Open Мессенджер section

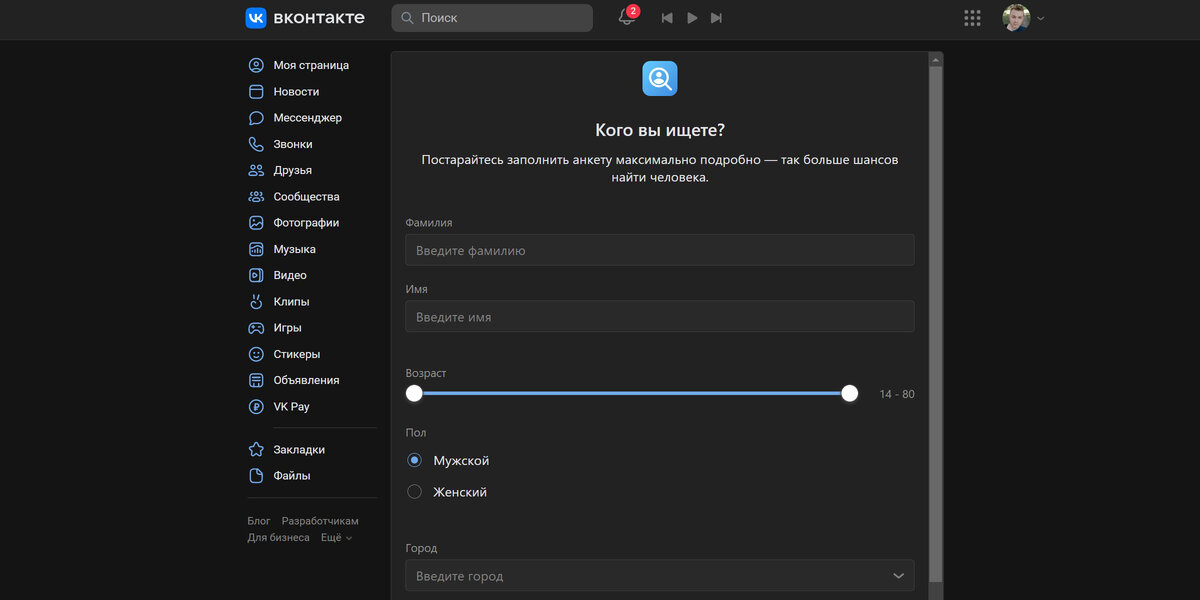pos(308,118)
